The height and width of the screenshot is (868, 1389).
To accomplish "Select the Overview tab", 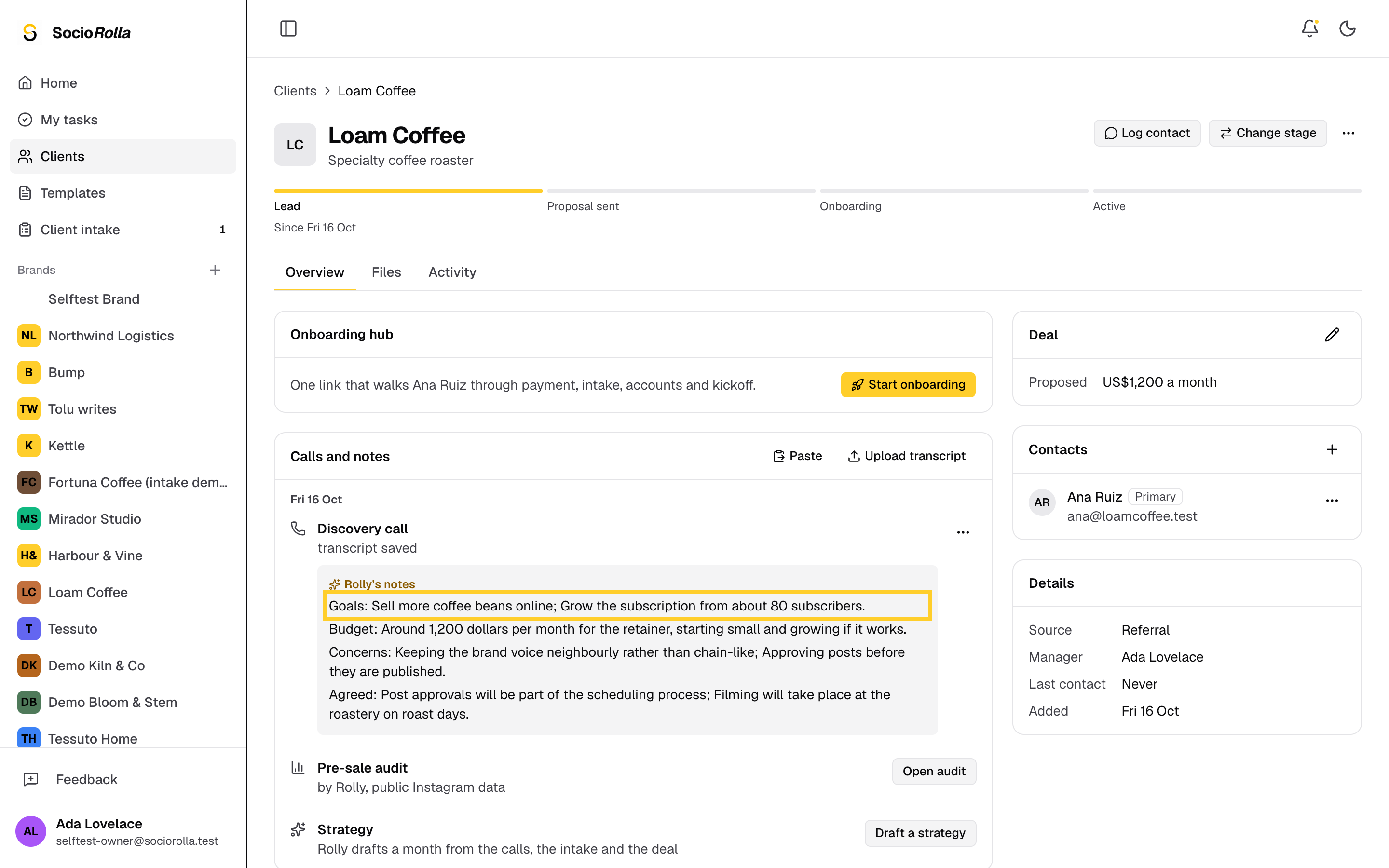I will 314,272.
